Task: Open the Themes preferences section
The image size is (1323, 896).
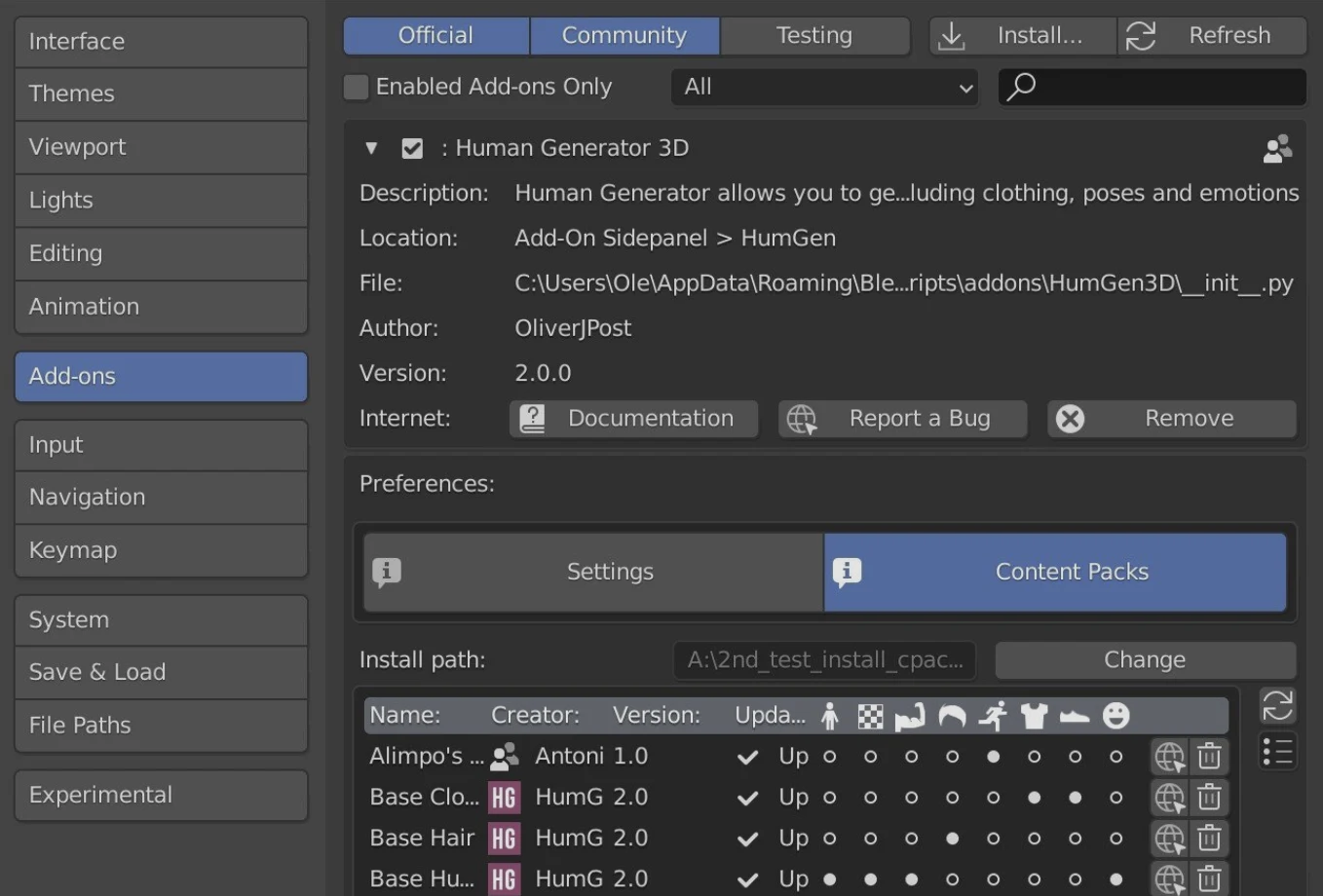Action: (162, 94)
